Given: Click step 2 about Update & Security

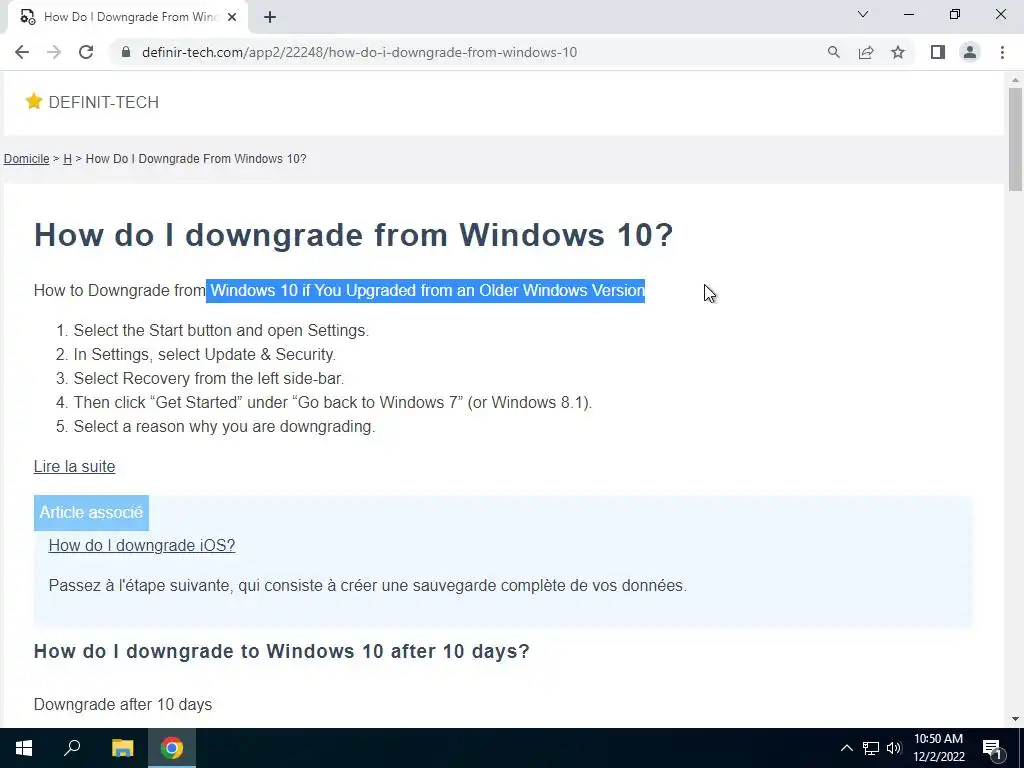Looking at the screenshot, I should click(204, 355).
